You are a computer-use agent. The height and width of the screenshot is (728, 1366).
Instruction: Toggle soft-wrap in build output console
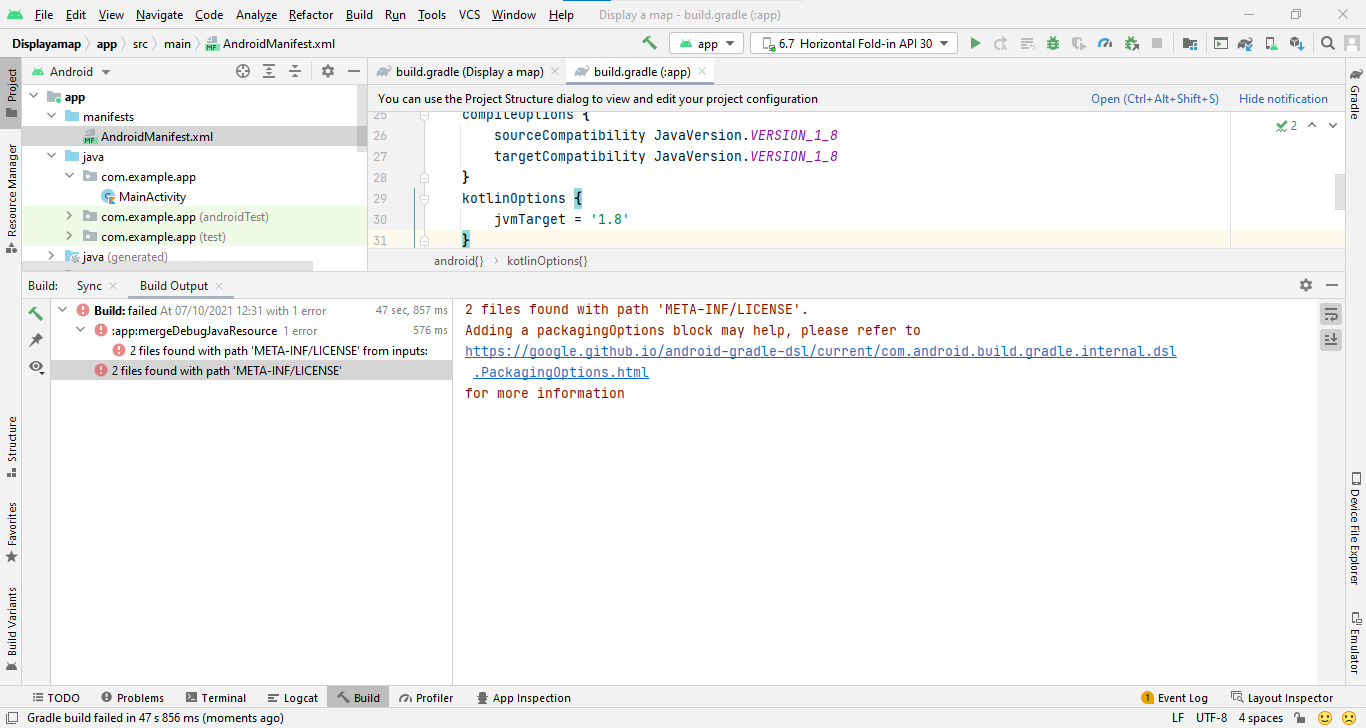click(1331, 314)
